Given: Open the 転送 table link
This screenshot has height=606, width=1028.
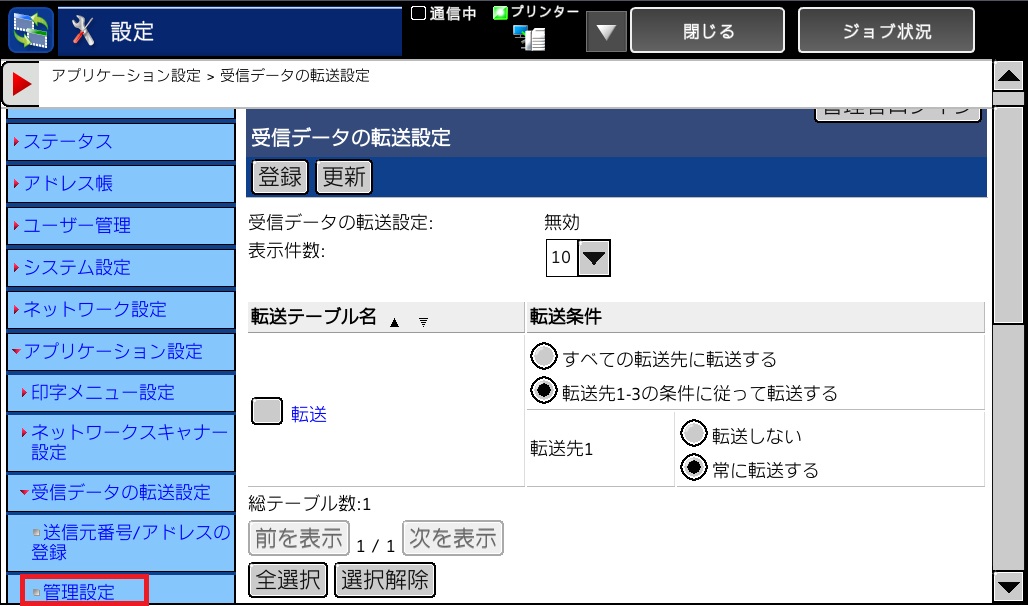Looking at the screenshot, I should click(x=309, y=414).
